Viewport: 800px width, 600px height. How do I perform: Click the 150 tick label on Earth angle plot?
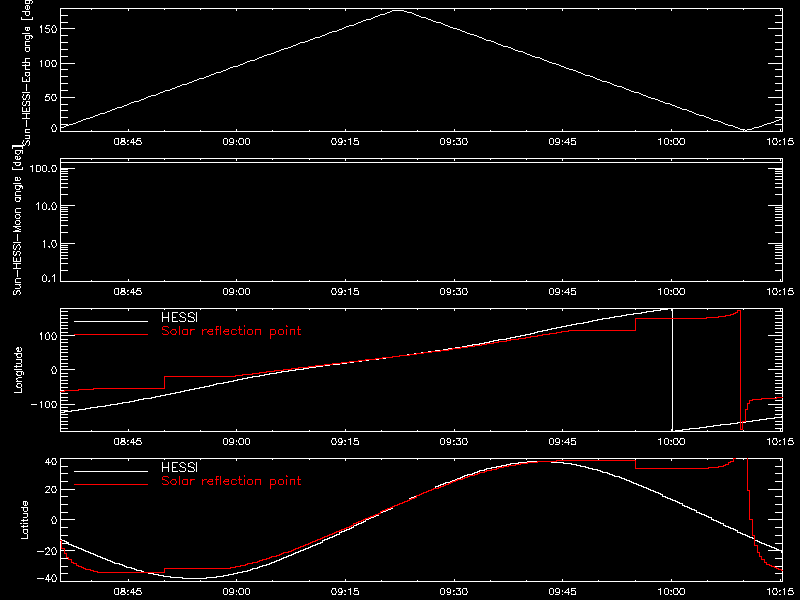[47, 29]
